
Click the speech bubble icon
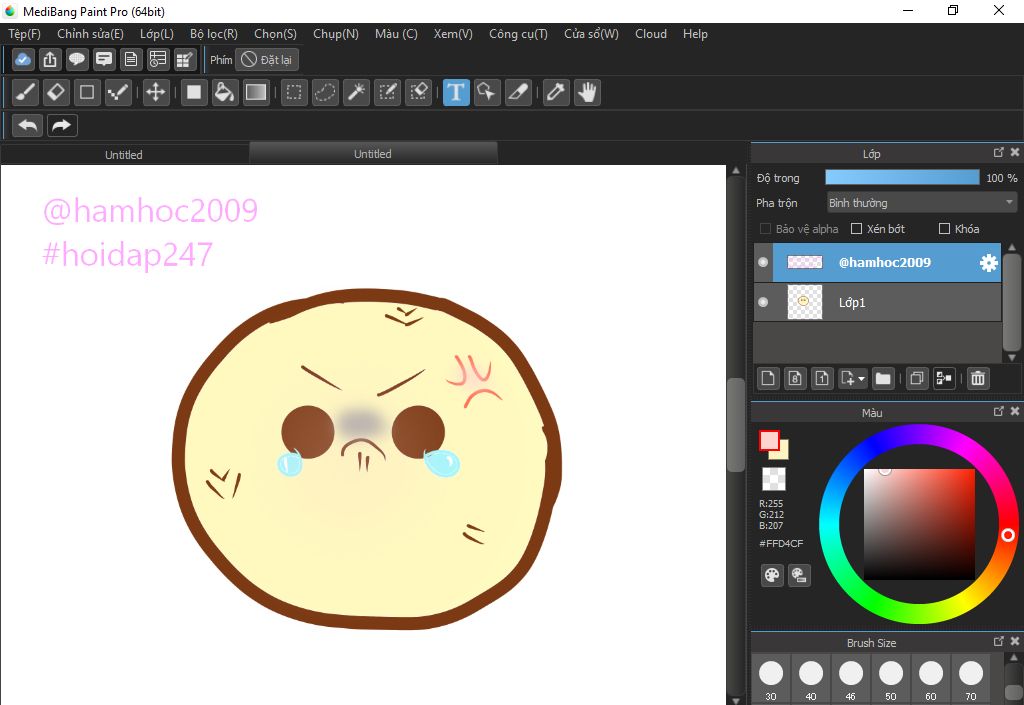(x=76, y=59)
